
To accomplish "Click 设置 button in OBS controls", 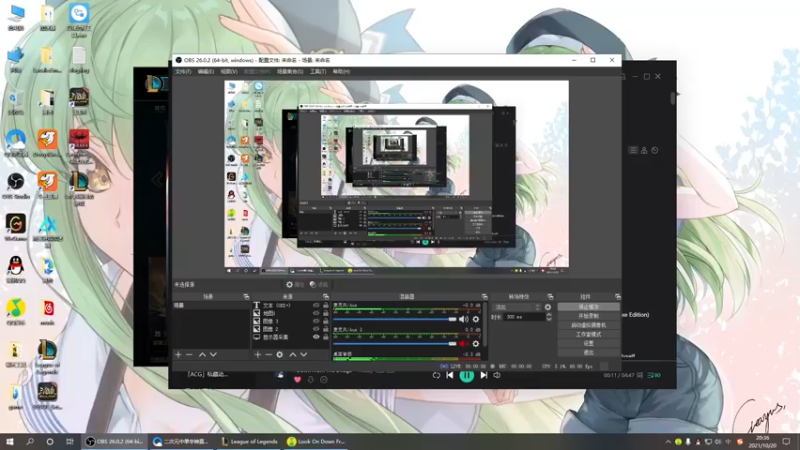I will pos(588,344).
